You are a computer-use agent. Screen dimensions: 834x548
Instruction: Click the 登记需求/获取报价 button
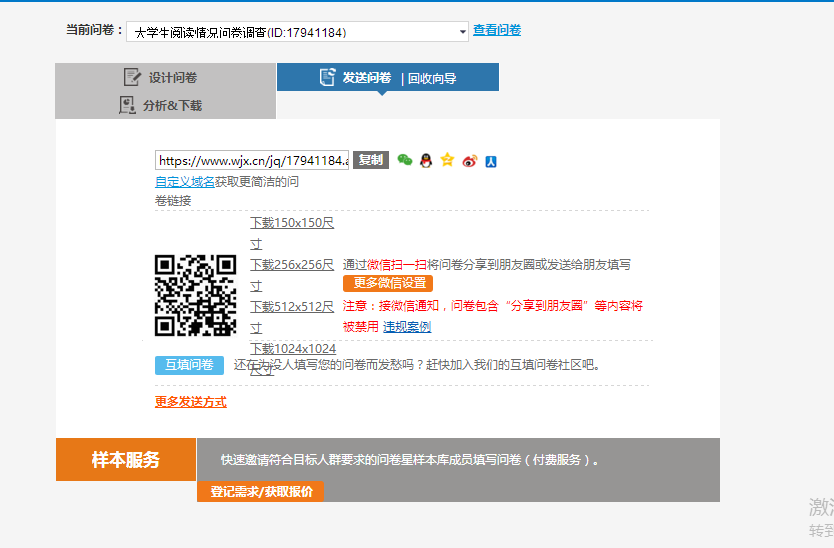pos(261,491)
